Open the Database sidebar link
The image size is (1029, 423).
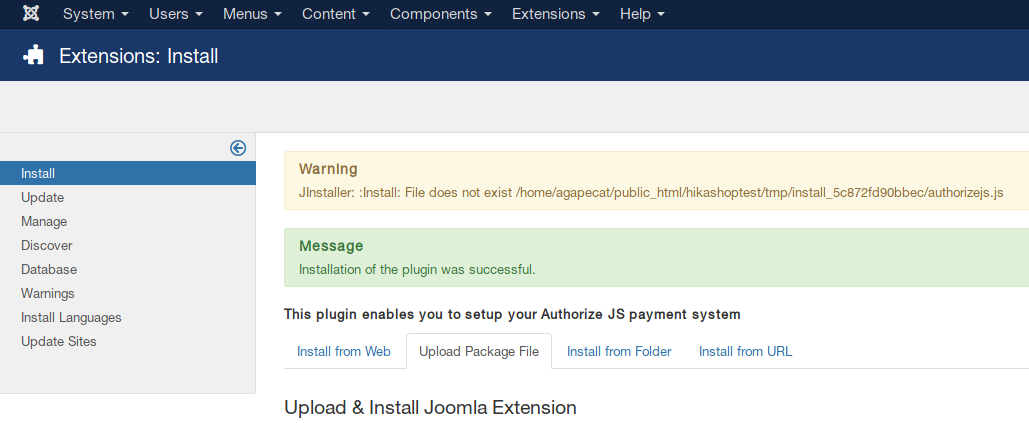(49, 269)
